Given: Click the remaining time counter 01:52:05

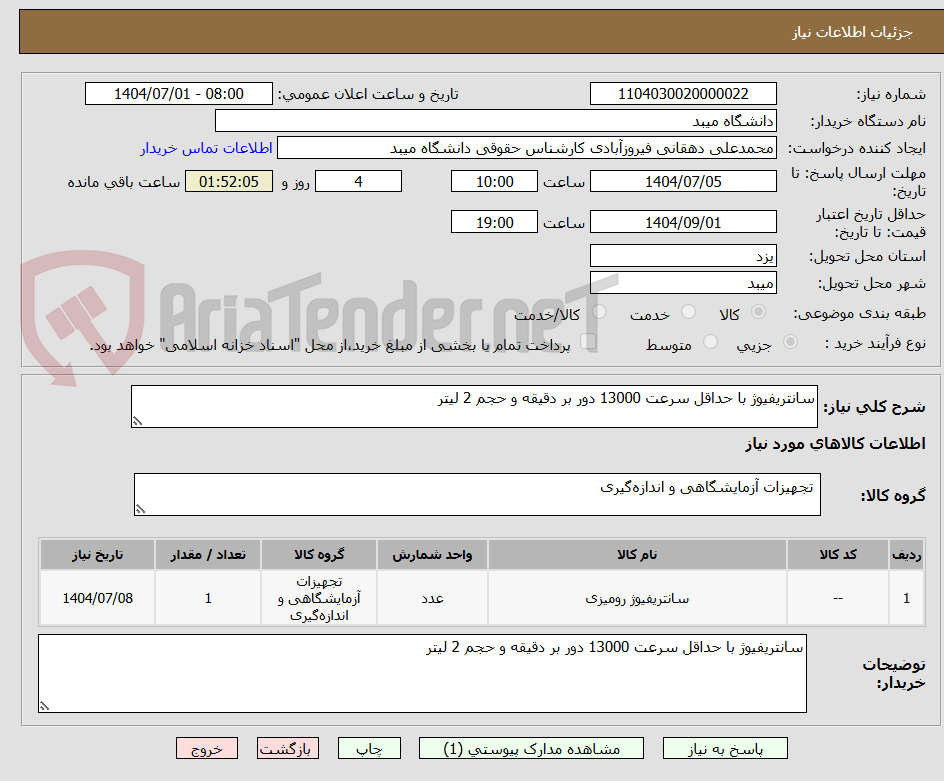Looking at the screenshot, I should [228, 182].
